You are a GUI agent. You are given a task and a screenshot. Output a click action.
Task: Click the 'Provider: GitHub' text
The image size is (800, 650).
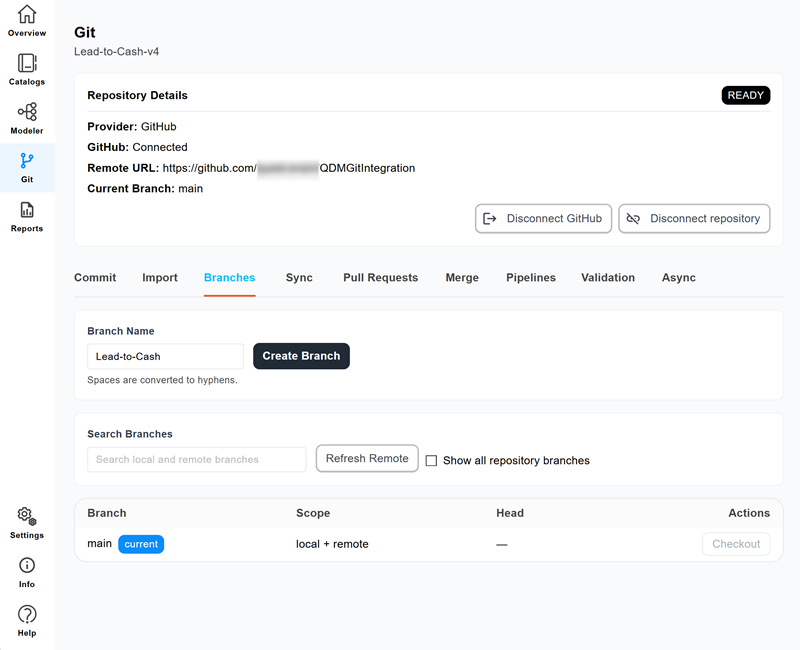tap(132, 127)
